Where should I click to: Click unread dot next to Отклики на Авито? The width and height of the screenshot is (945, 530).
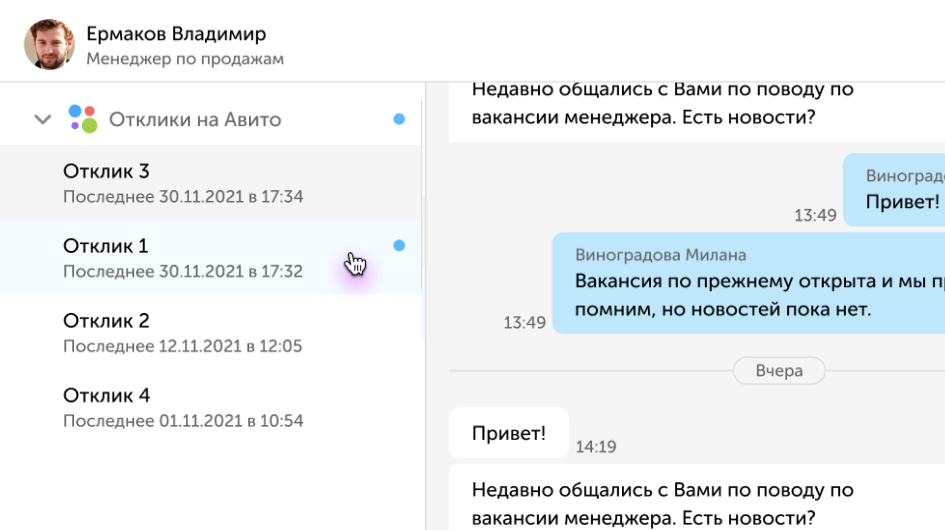[399, 119]
